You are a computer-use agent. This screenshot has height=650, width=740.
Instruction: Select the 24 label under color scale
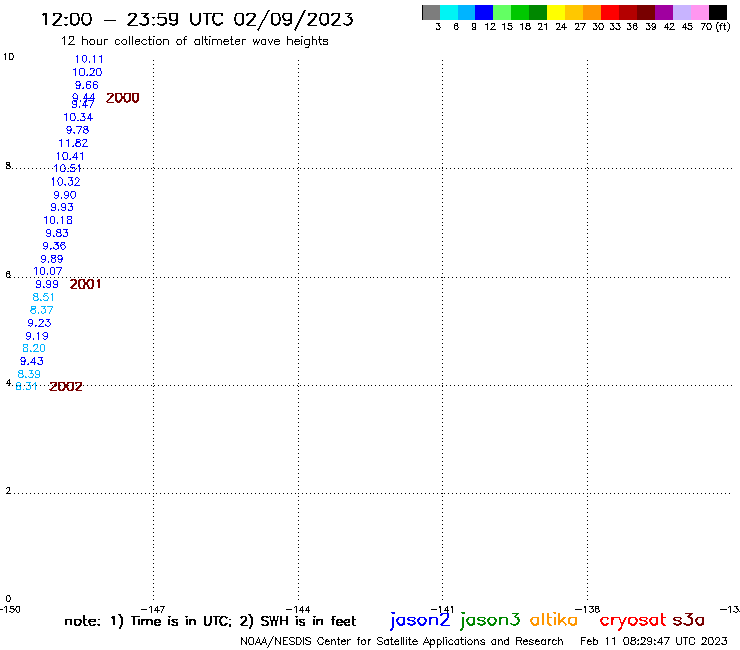[561, 27]
